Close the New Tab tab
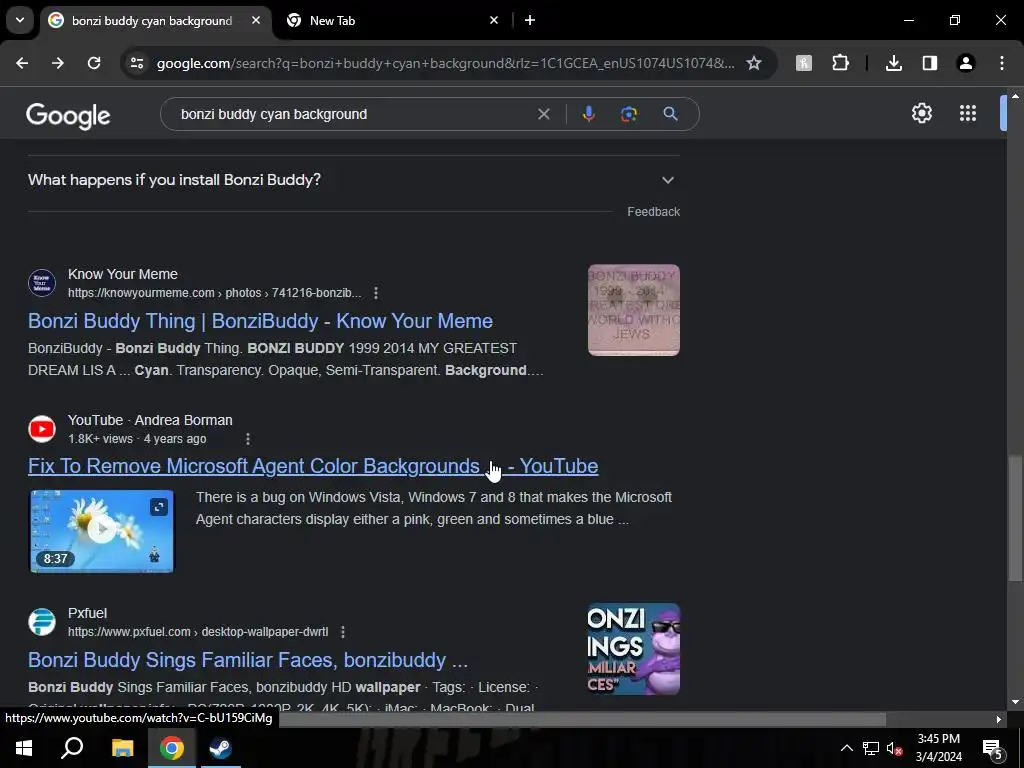 pos(494,20)
